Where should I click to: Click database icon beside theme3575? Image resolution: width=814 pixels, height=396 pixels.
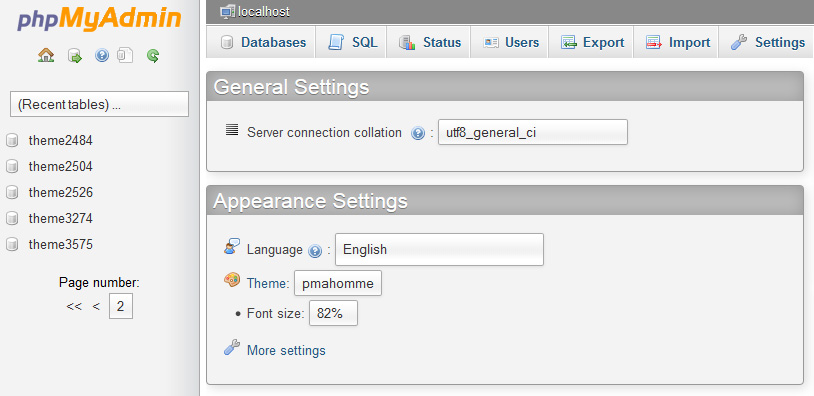point(12,244)
